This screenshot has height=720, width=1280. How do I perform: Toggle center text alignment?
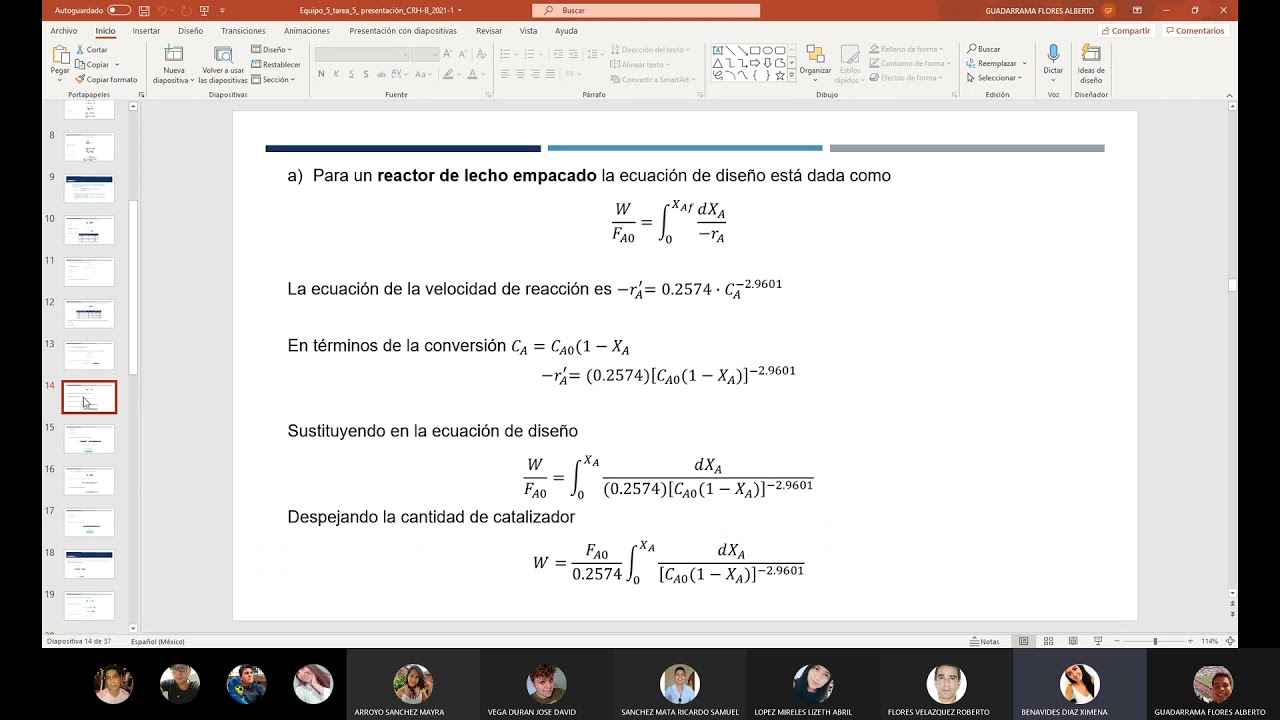[520, 74]
